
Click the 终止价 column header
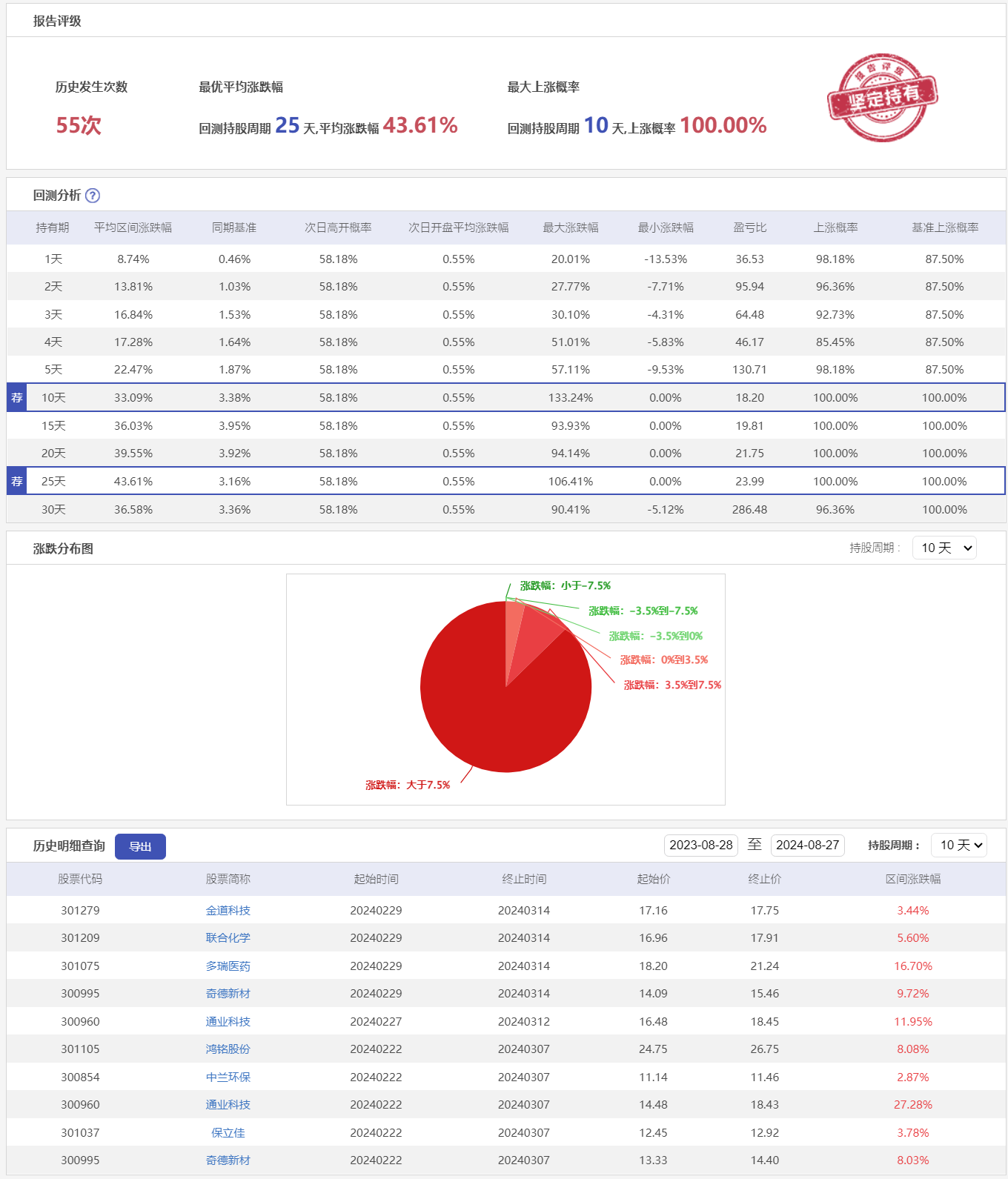point(765,879)
